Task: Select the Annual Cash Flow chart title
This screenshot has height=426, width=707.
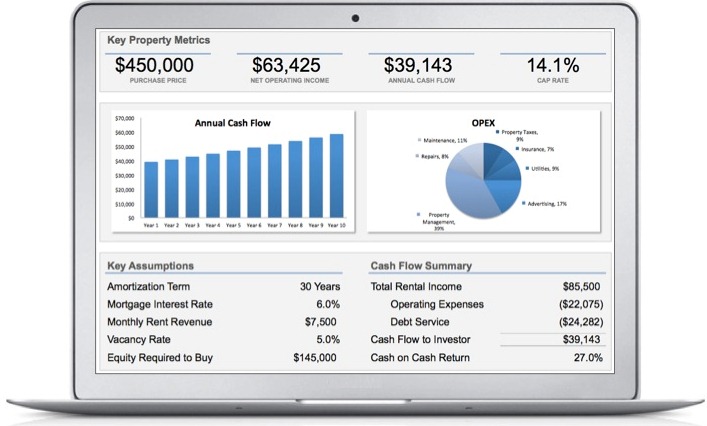Action: [233, 123]
